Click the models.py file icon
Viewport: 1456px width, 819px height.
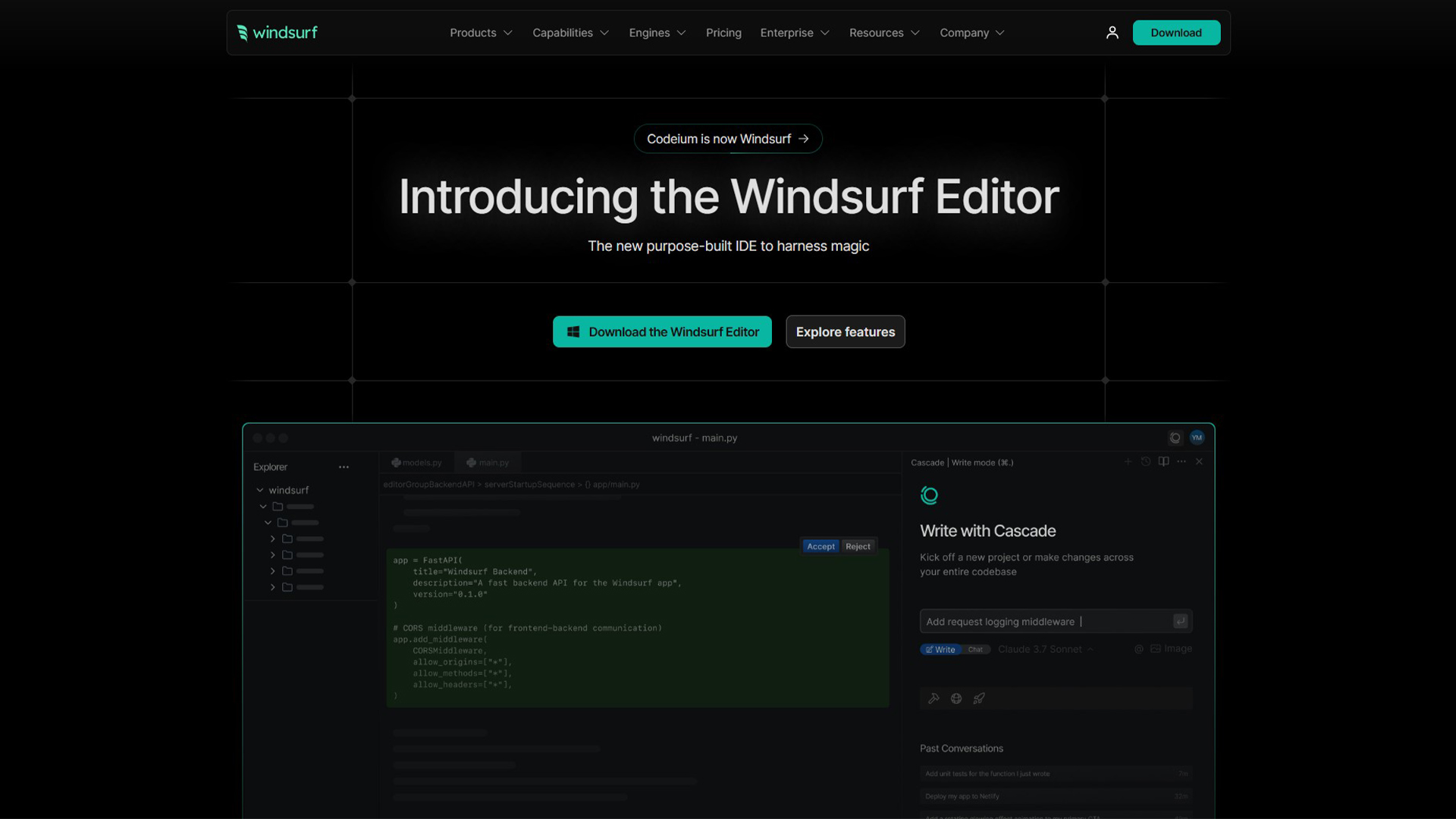(396, 463)
